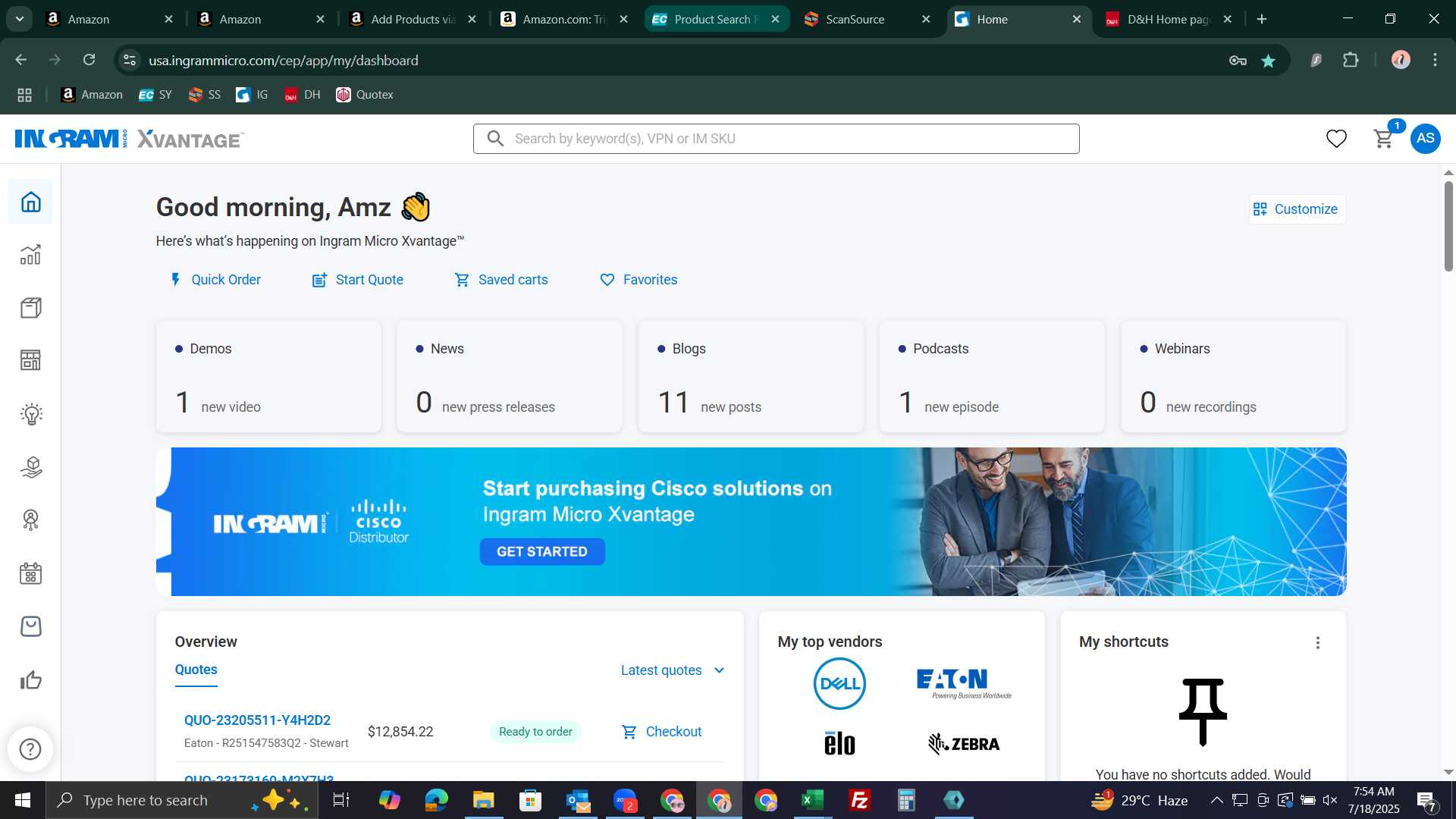Open Excel from the taskbar

click(x=813, y=800)
